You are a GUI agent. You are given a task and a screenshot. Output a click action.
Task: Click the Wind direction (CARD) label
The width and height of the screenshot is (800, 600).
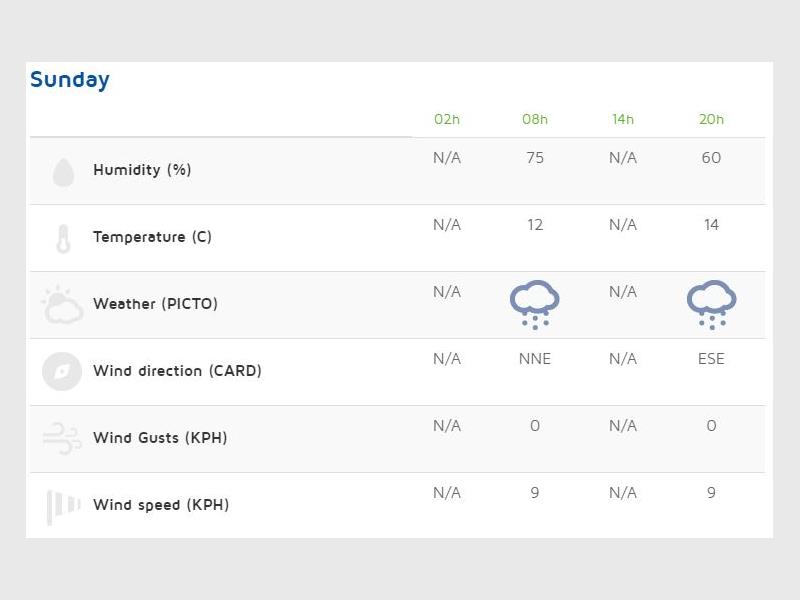[x=177, y=371]
